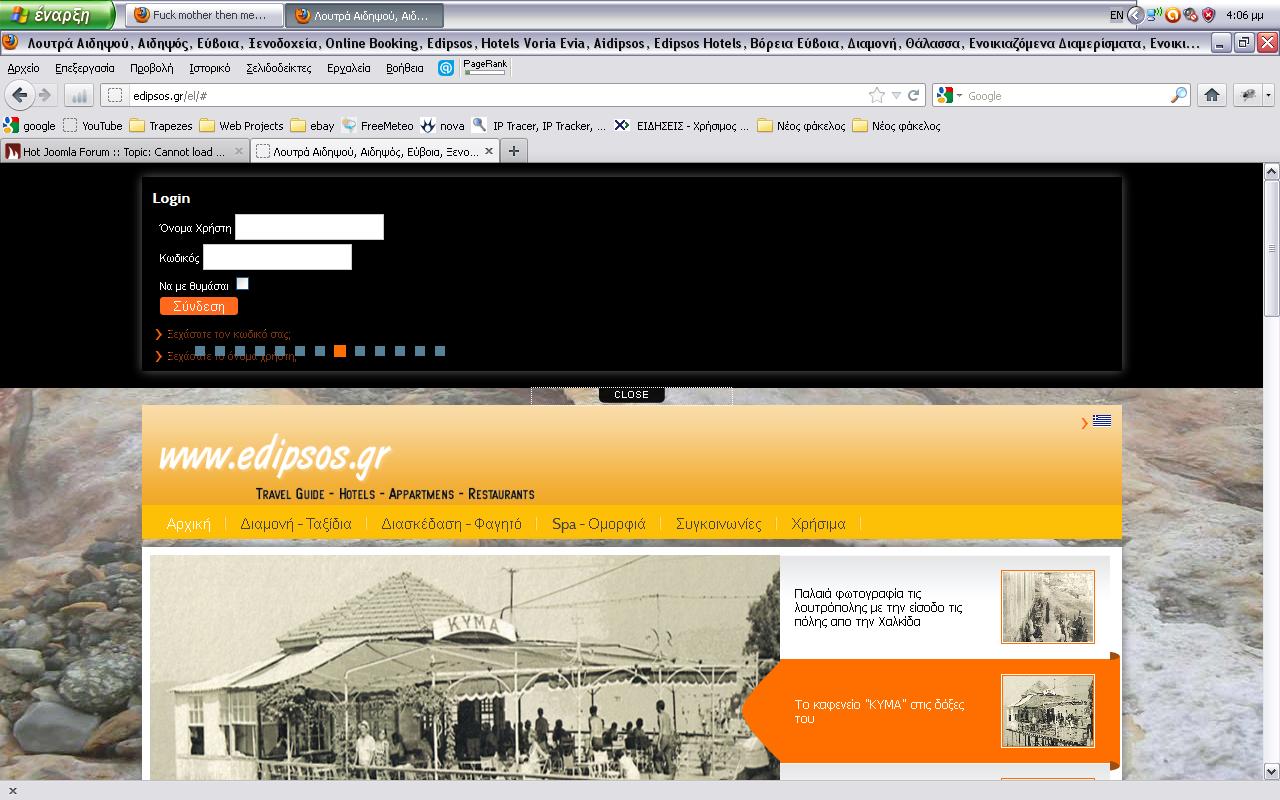The height and width of the screenshot is (800, 1280).
Task: Click the Κωδικός password field
Action: click(277, 257)
